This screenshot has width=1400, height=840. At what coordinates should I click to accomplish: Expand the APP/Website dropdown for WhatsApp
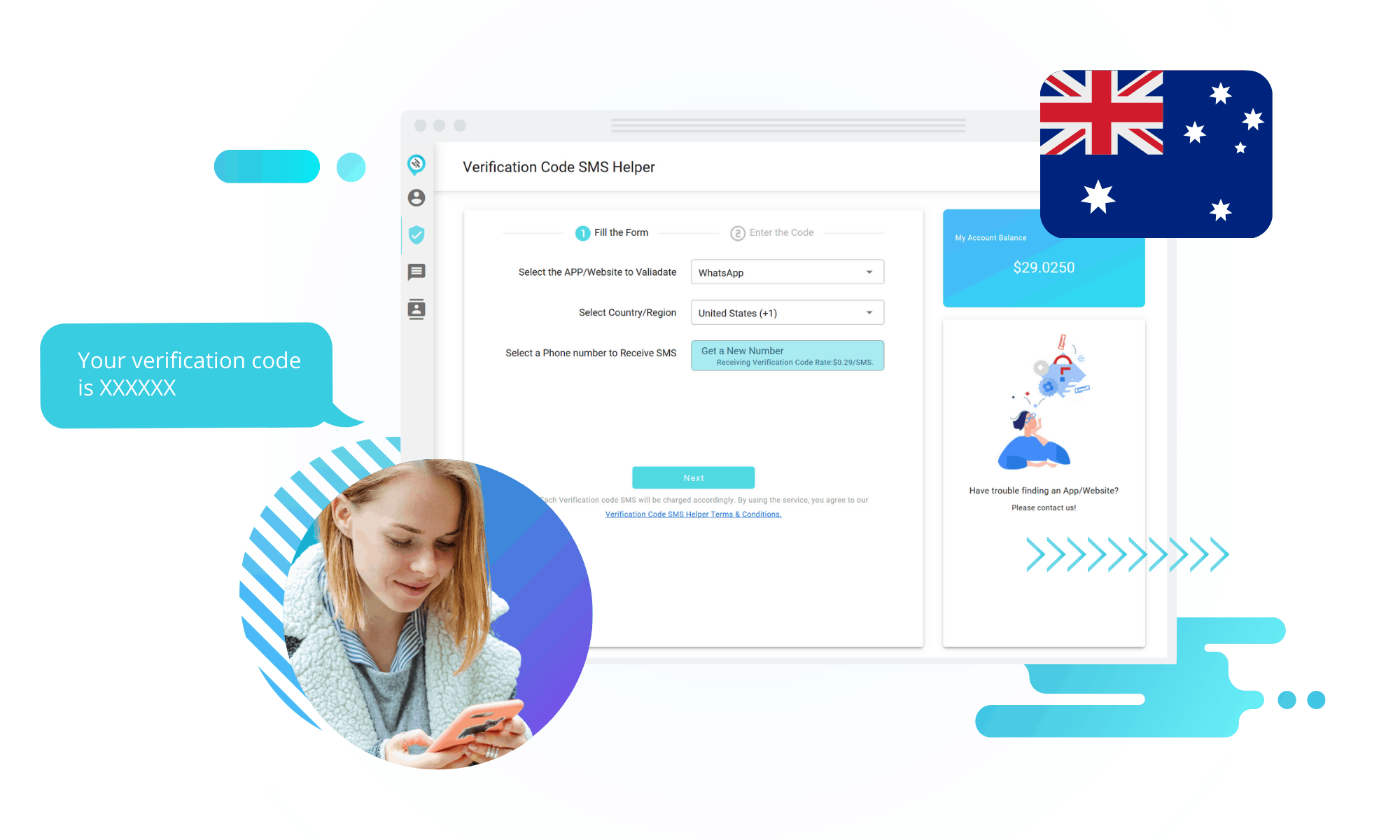pyautogui.click(x=870, y=271)
